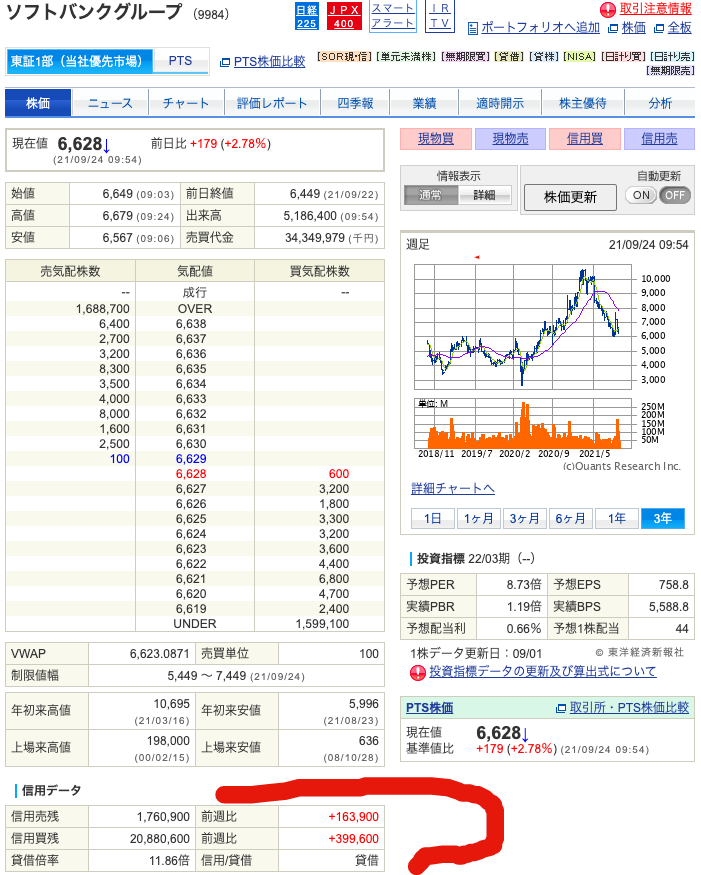701x875 pixels.
Task: Click the popup window icon beside 株価
Action: (613, 28)
